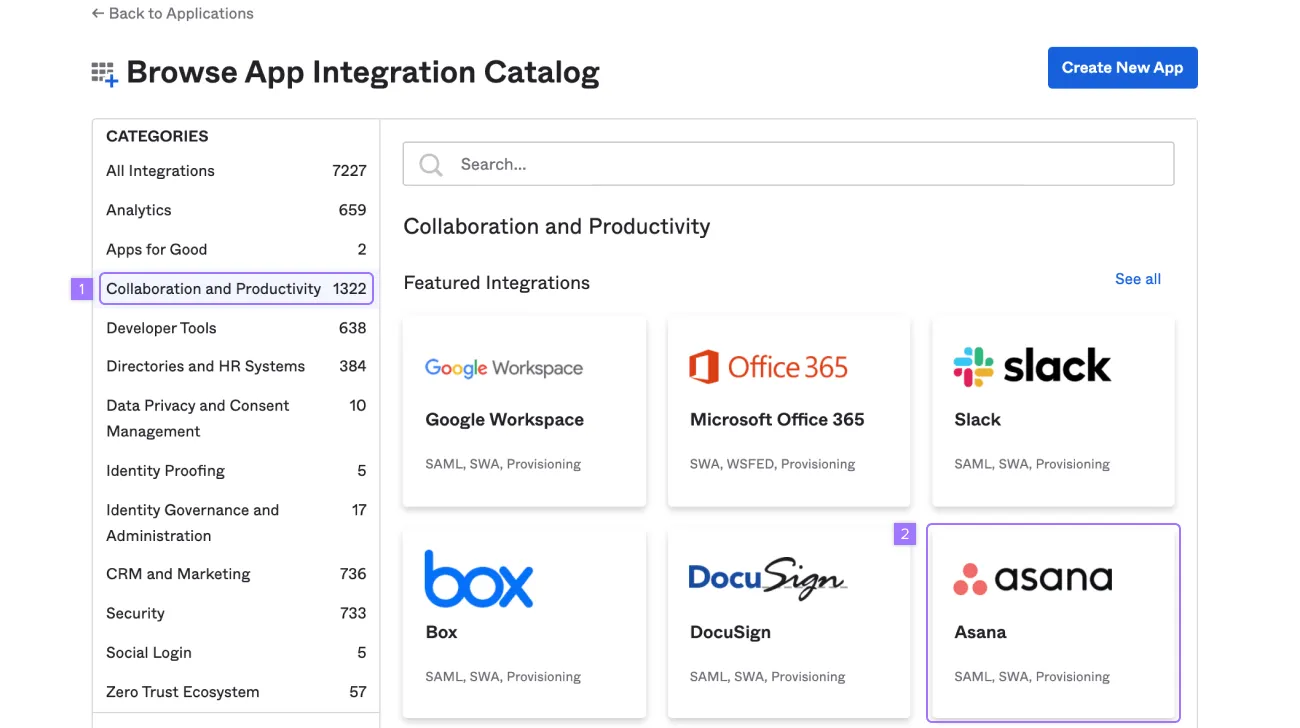Open the Security category
Image resolution: width=1300 pixels, height=728 pixels.
[135, 613]
